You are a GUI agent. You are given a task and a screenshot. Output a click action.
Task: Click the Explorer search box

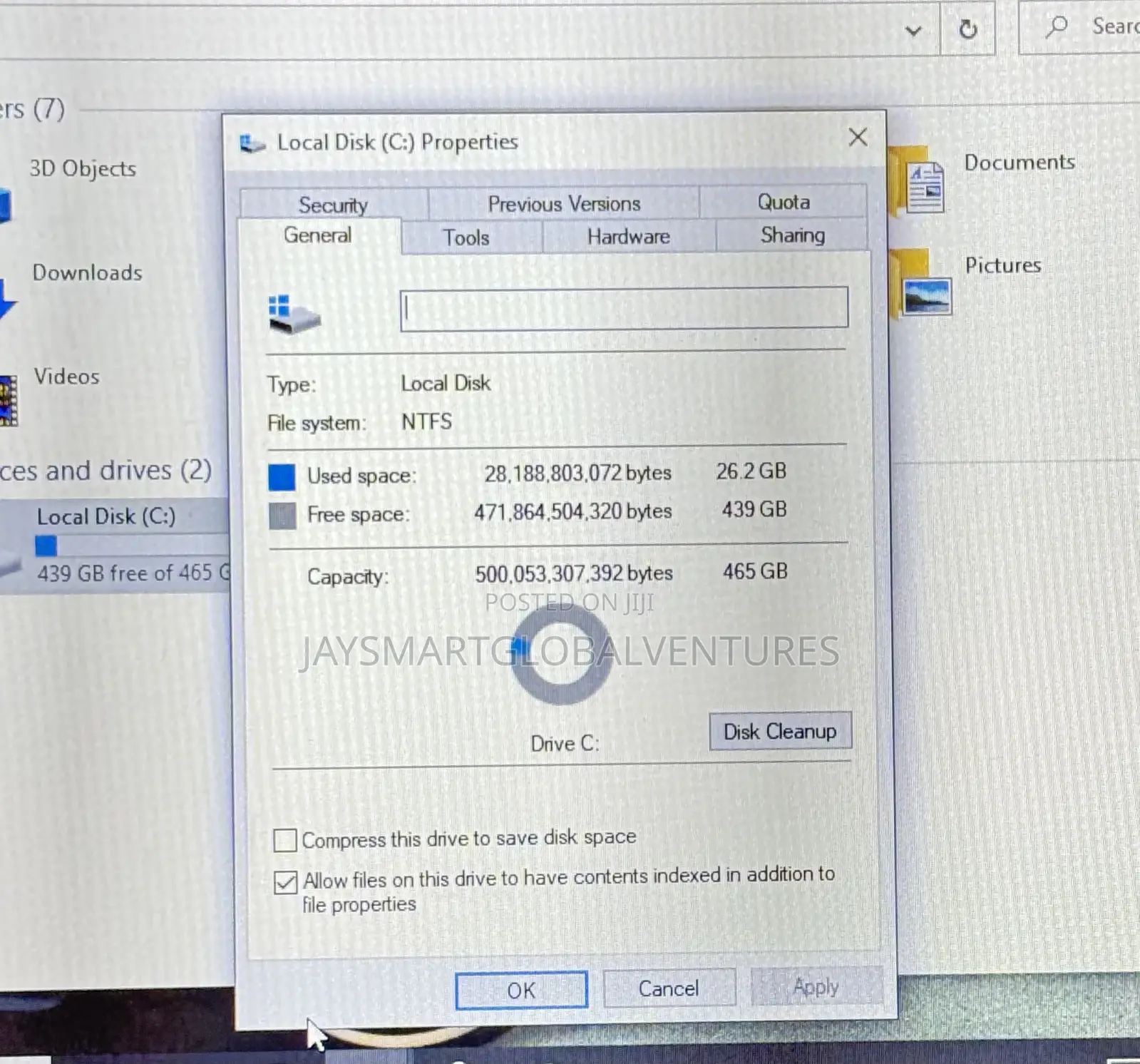[1080, 27]
